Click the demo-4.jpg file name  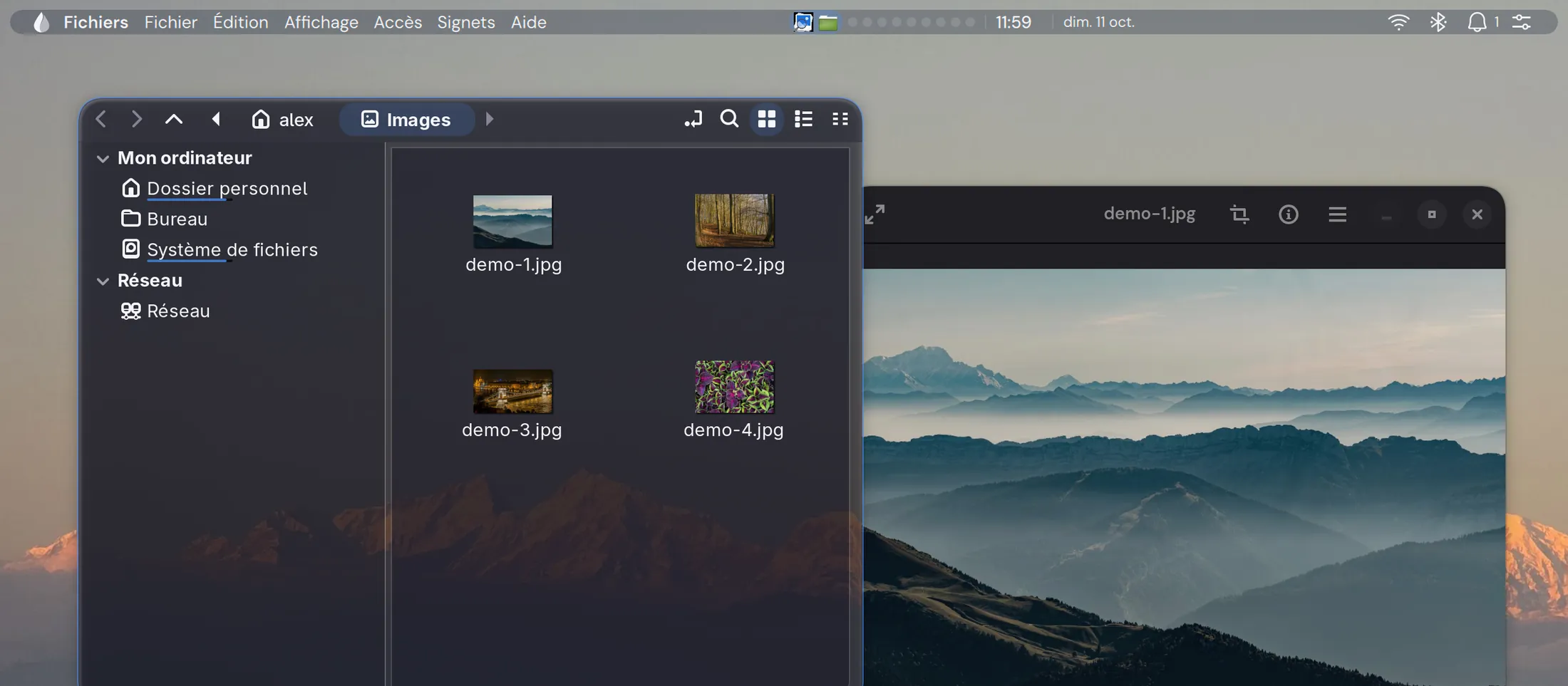tap(733, 430)
